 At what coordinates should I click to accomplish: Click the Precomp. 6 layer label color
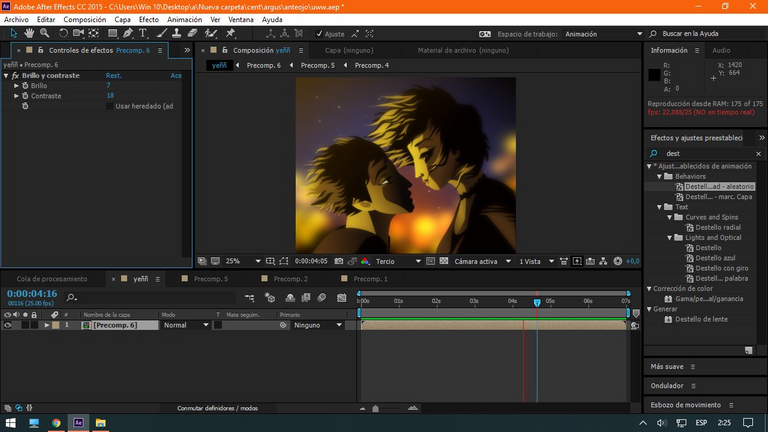56,325
